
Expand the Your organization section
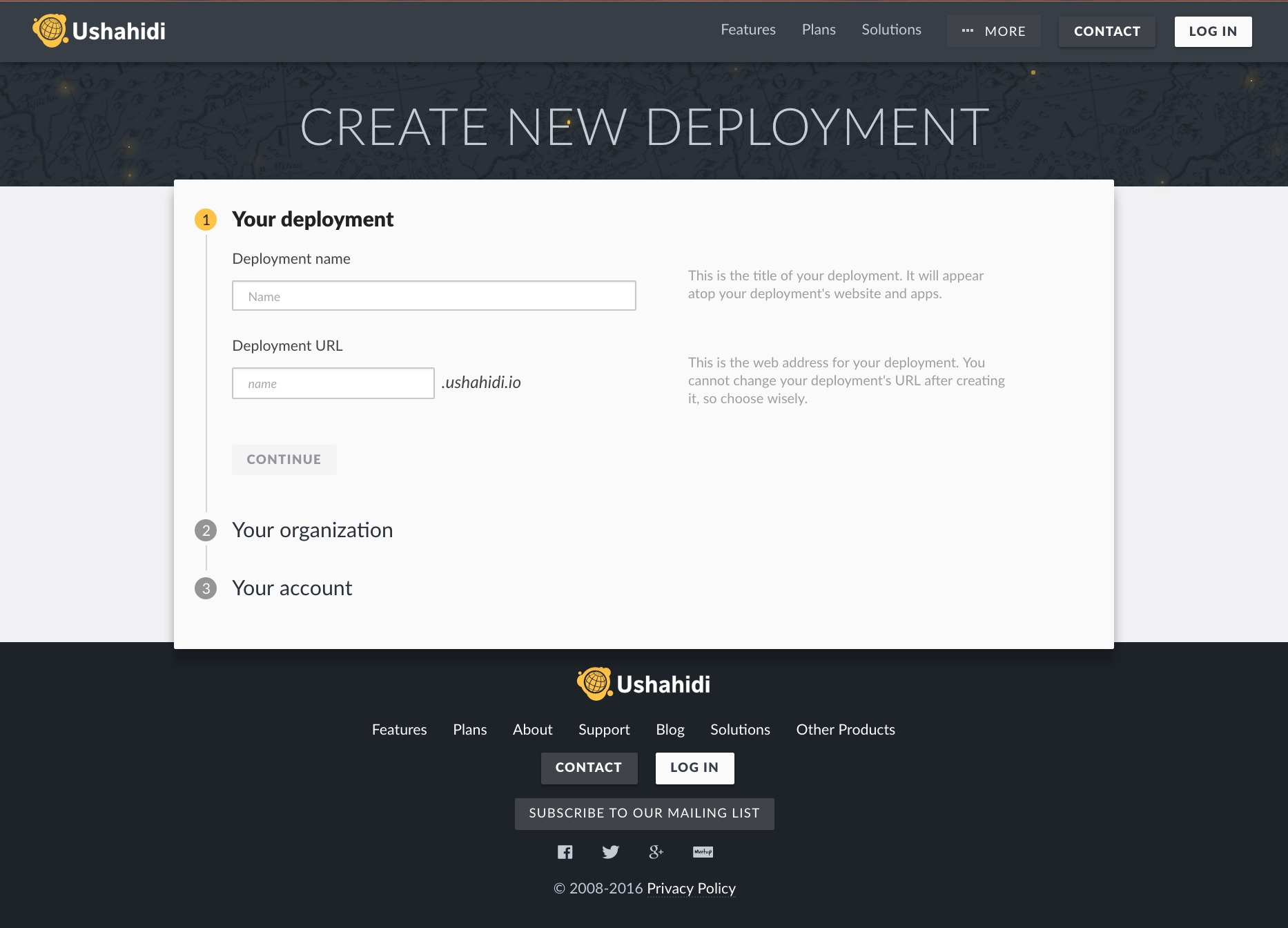[x=313, y=531]
